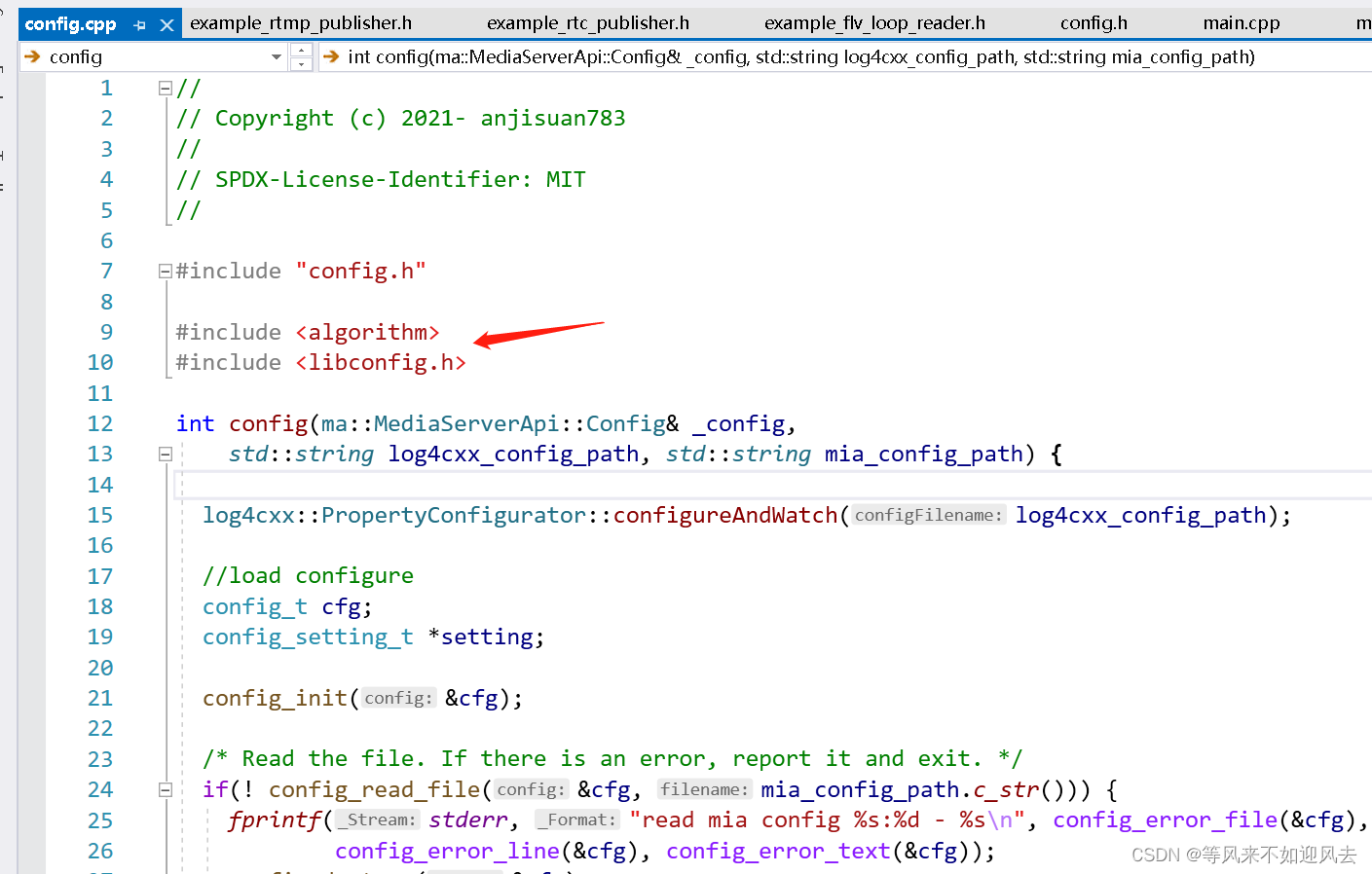Collapse the if block at line 24
Screen dimensions: 1372x874
click(x=165, y=789)
